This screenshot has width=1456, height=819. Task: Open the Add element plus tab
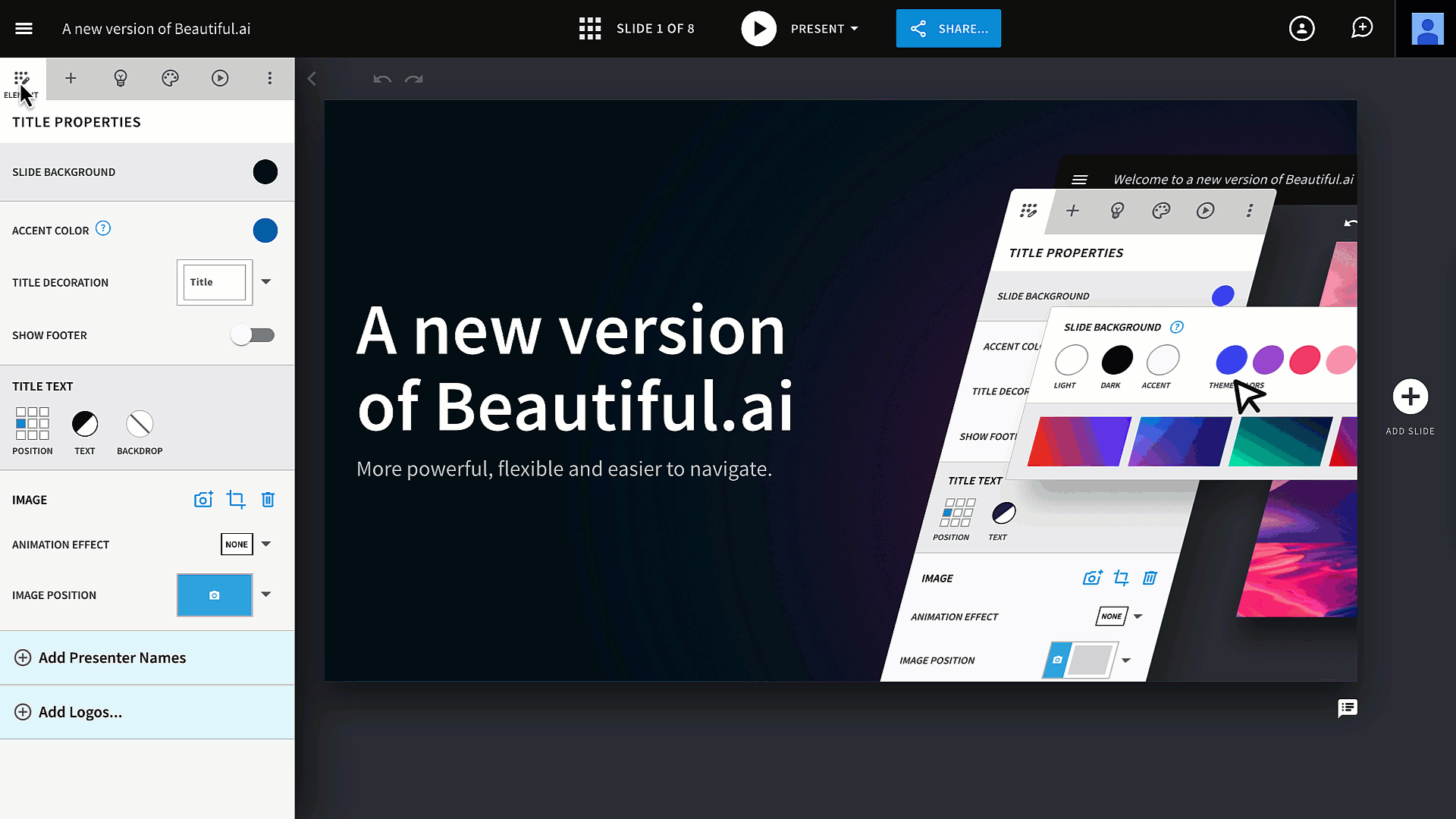click(71, 78)
